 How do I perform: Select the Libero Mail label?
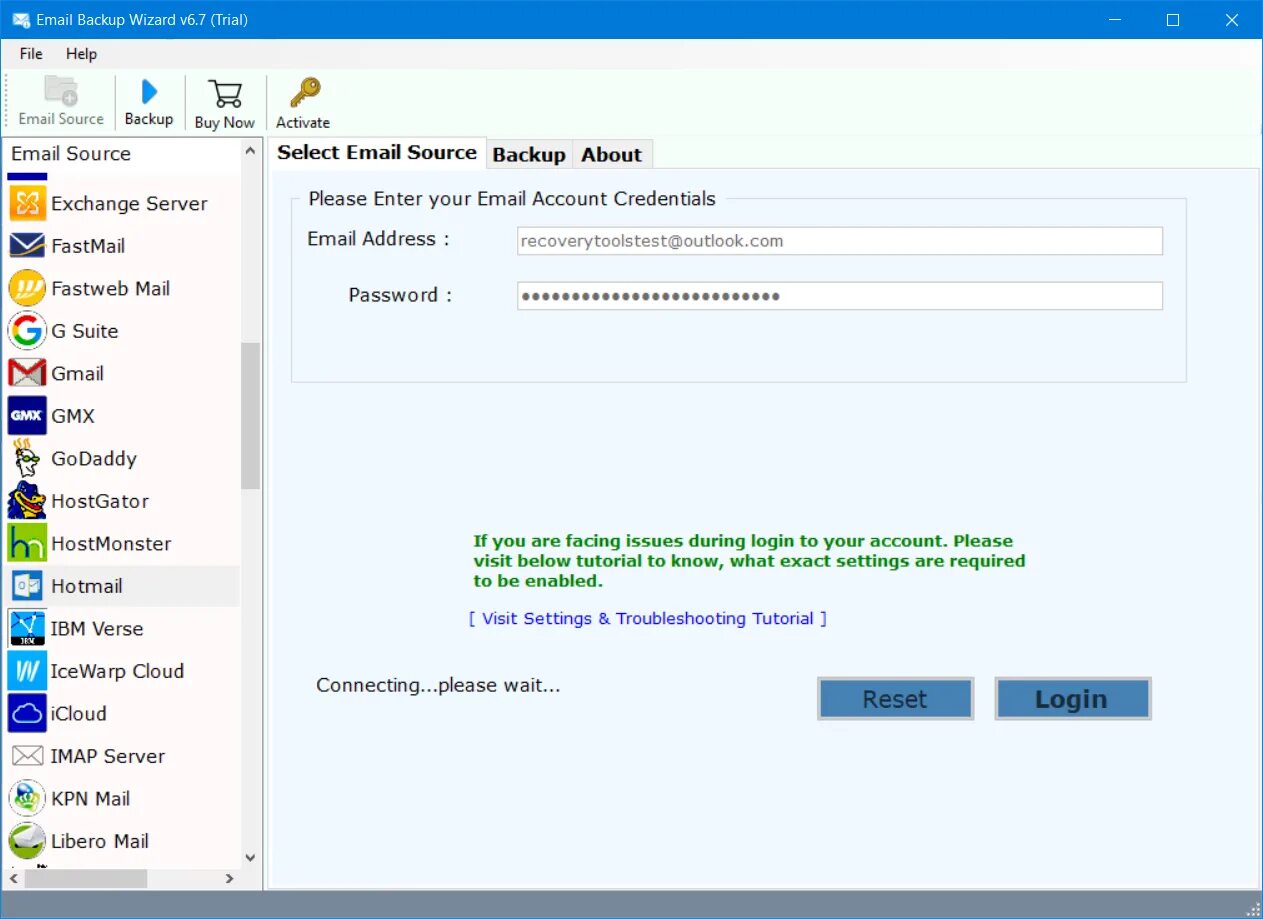pos(100,841)
